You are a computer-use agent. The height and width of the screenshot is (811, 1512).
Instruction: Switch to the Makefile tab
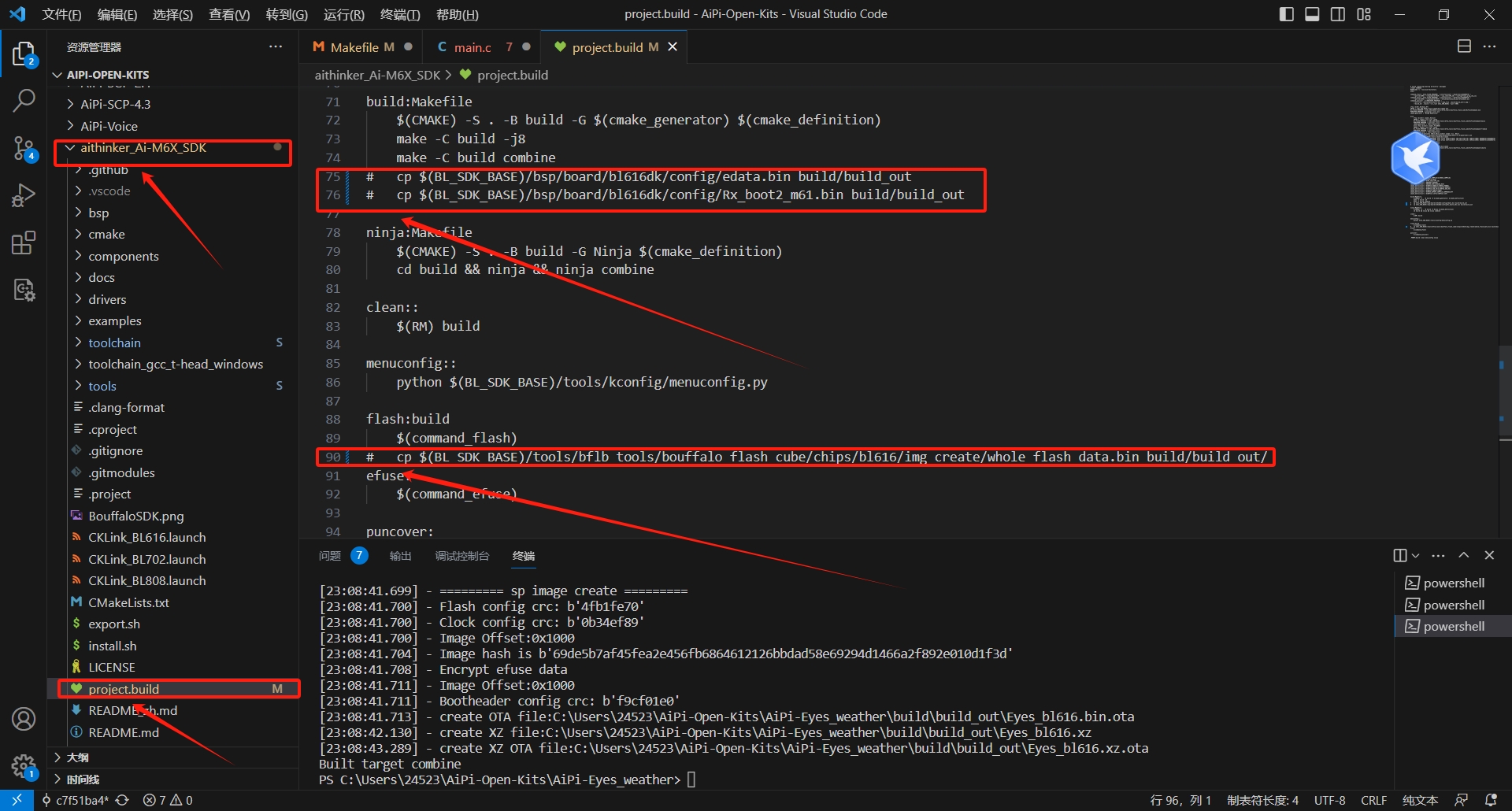(361, 47)
